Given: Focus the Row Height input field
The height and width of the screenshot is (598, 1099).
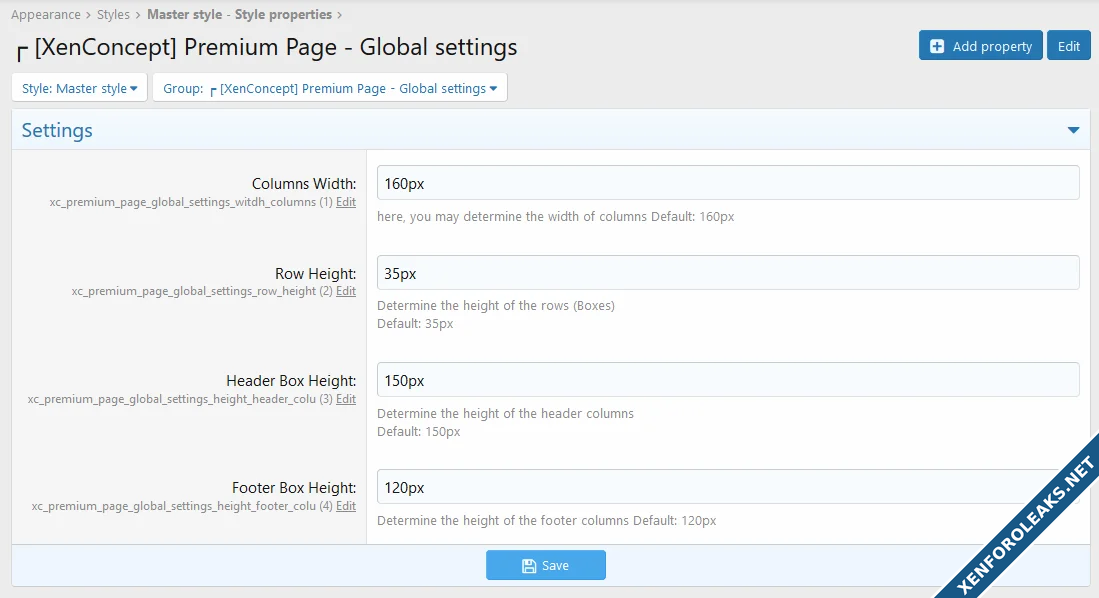Looking at the screenshot, I should click(x=728, y=273).
